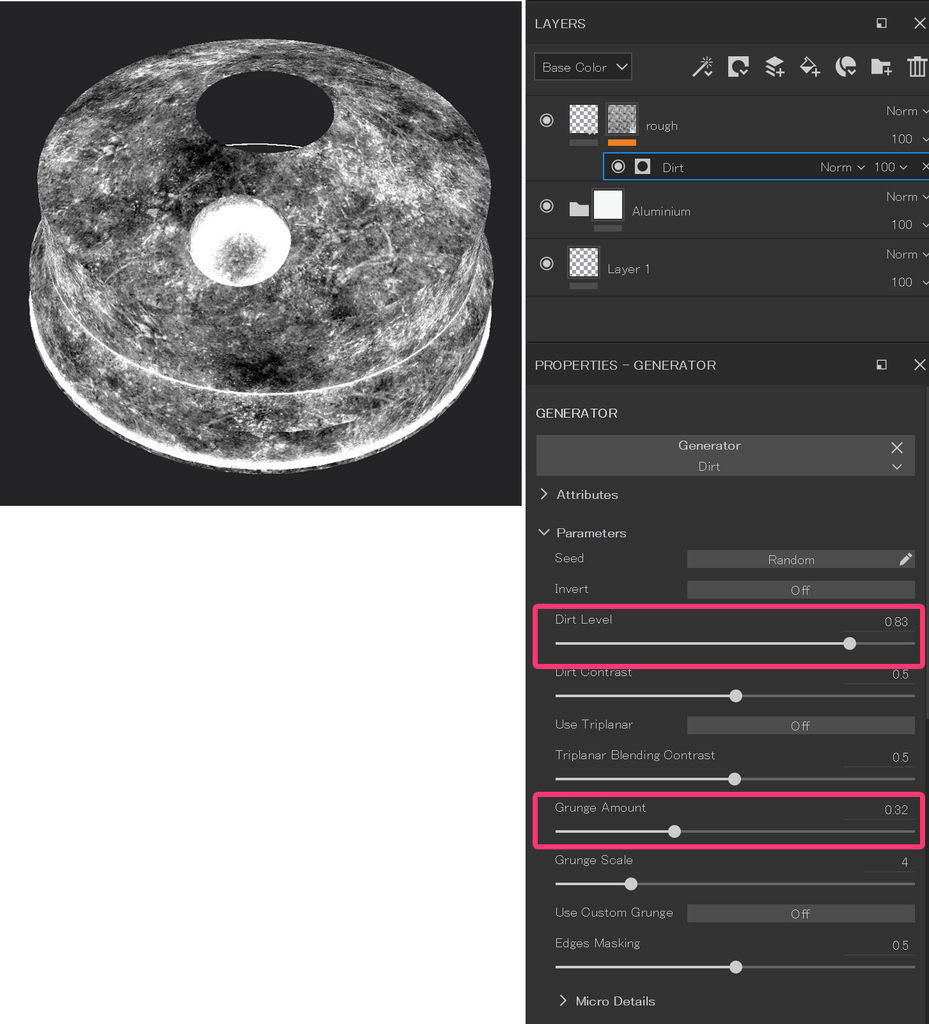Remove the Dirt generator with the X
Screen dimensions: 929x1024
click(x=897, y=447)
